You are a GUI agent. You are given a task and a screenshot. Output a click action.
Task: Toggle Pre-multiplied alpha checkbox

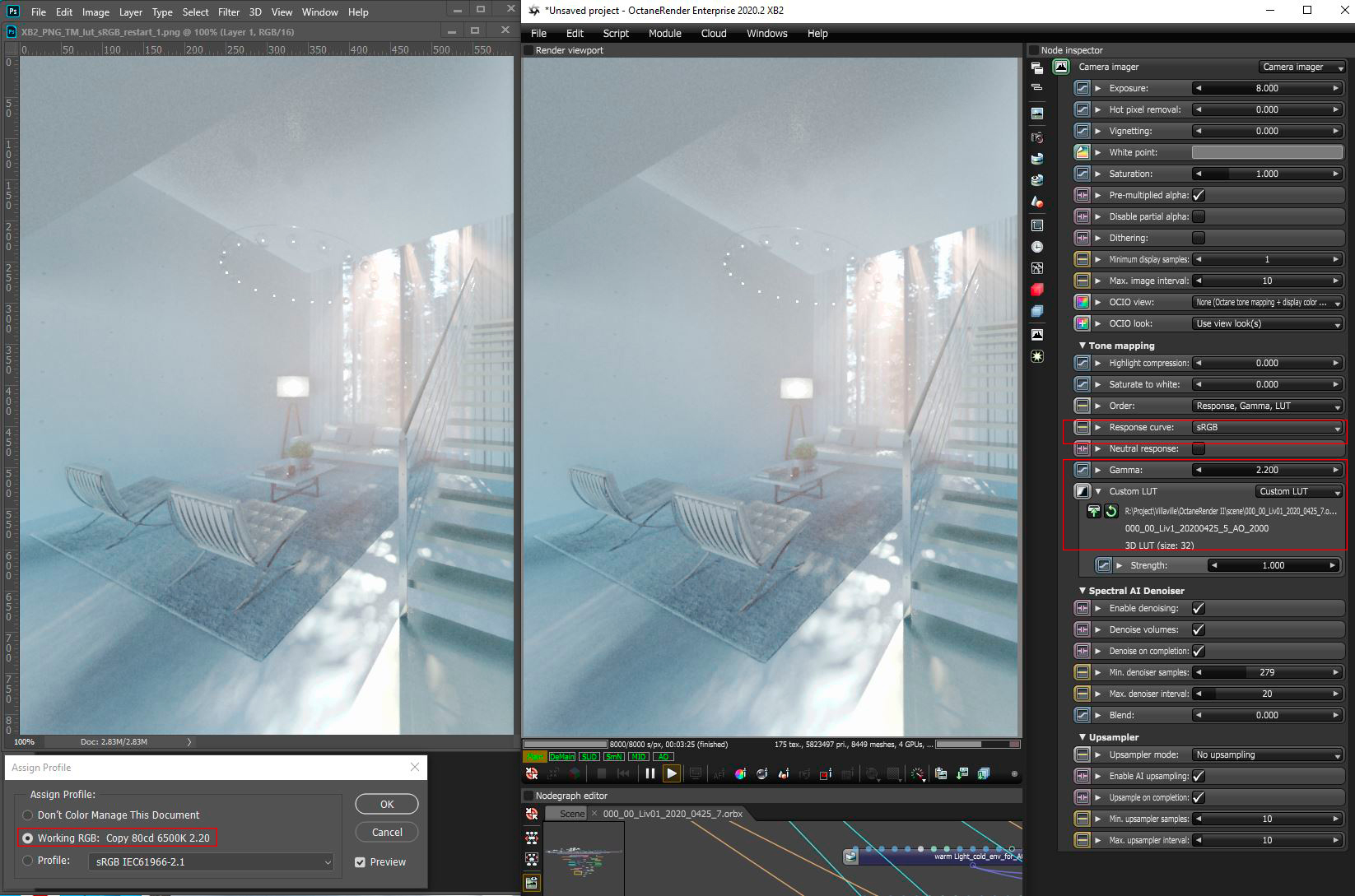coord(1199,195)
